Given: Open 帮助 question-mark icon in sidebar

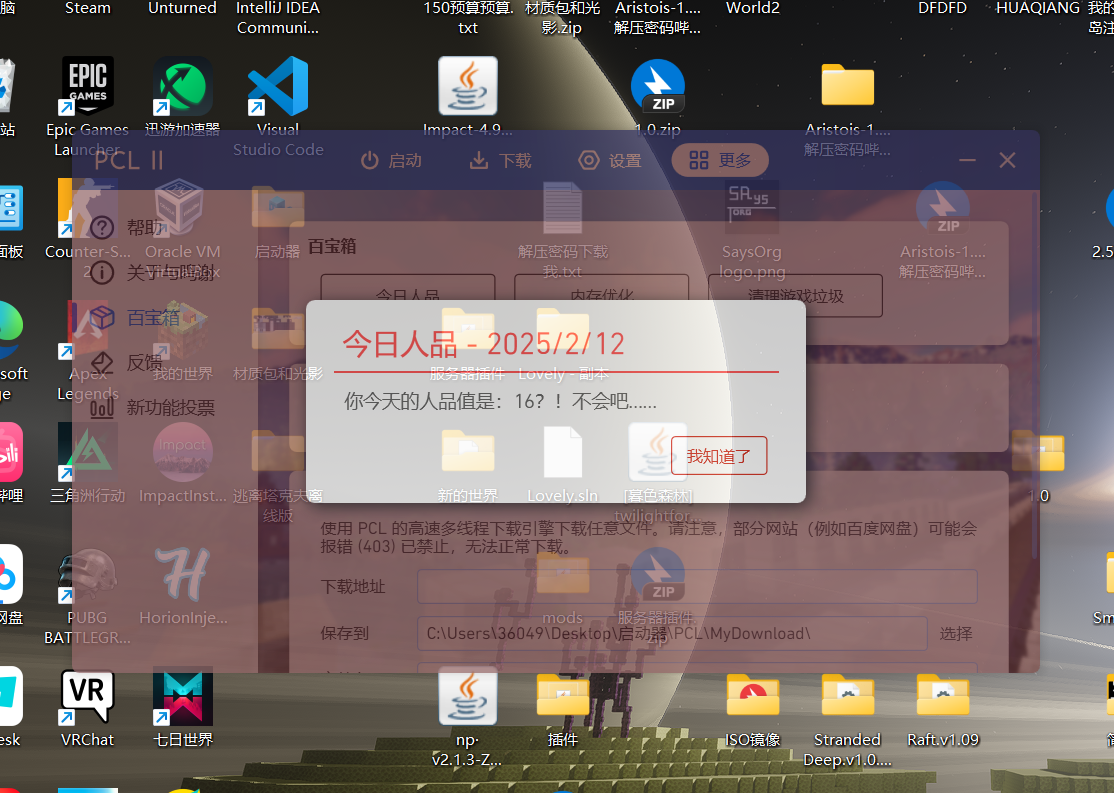Looking at the screenshot, I should tap(102, 227).
